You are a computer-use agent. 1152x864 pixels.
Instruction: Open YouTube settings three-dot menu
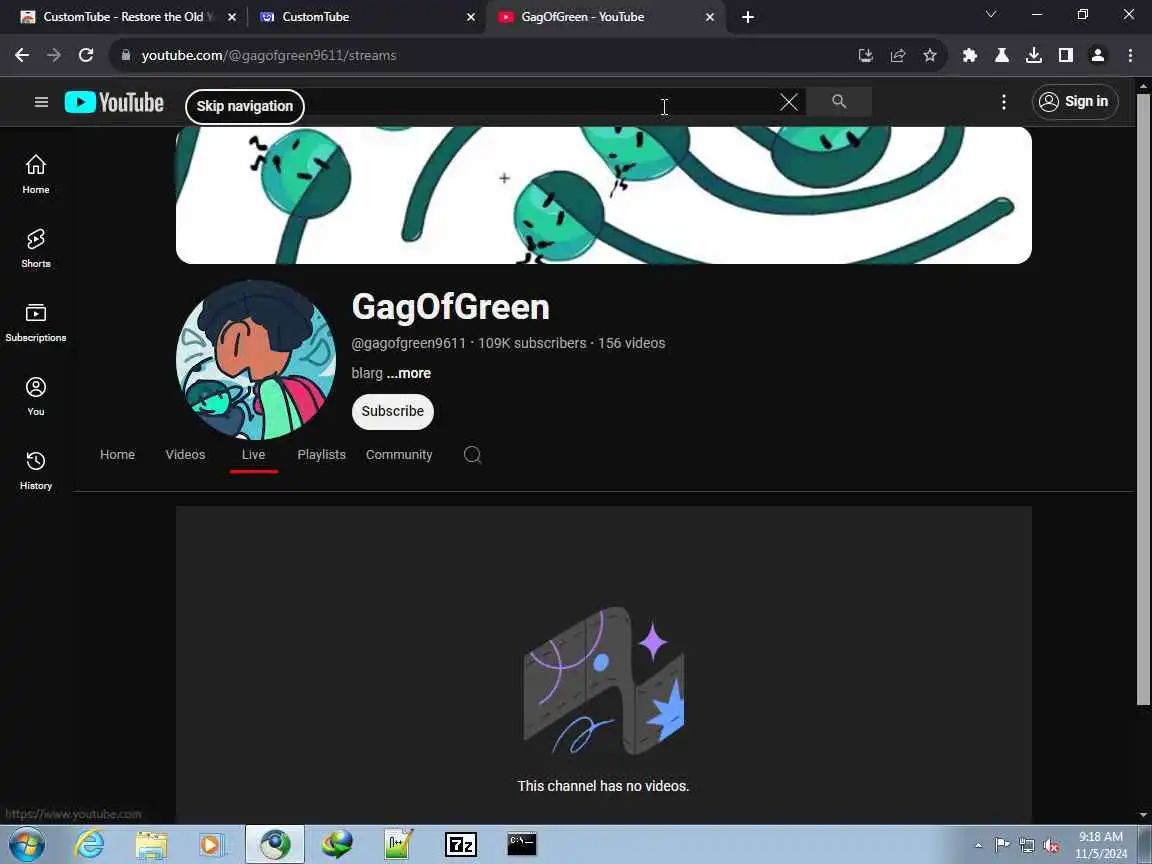click(x=1004, y=102)
